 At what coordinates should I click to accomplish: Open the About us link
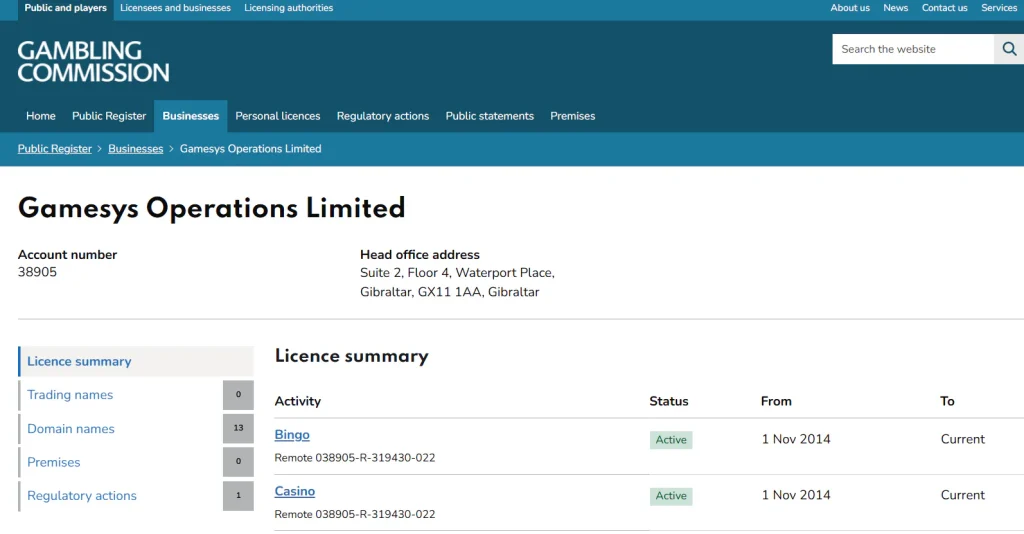tap(850, 8)
